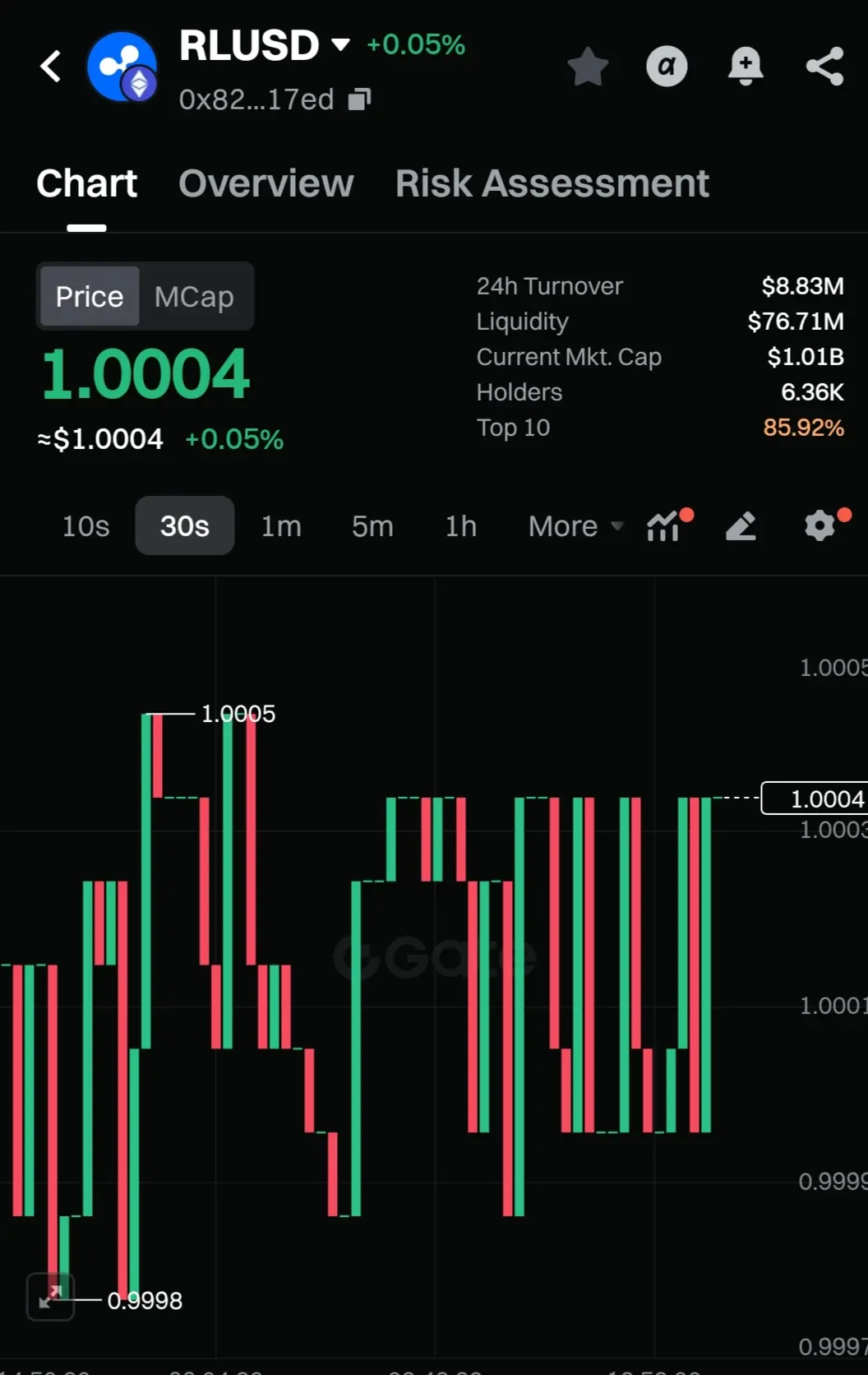
Task: Select the 10s chart interval
Action: point(86,526)
